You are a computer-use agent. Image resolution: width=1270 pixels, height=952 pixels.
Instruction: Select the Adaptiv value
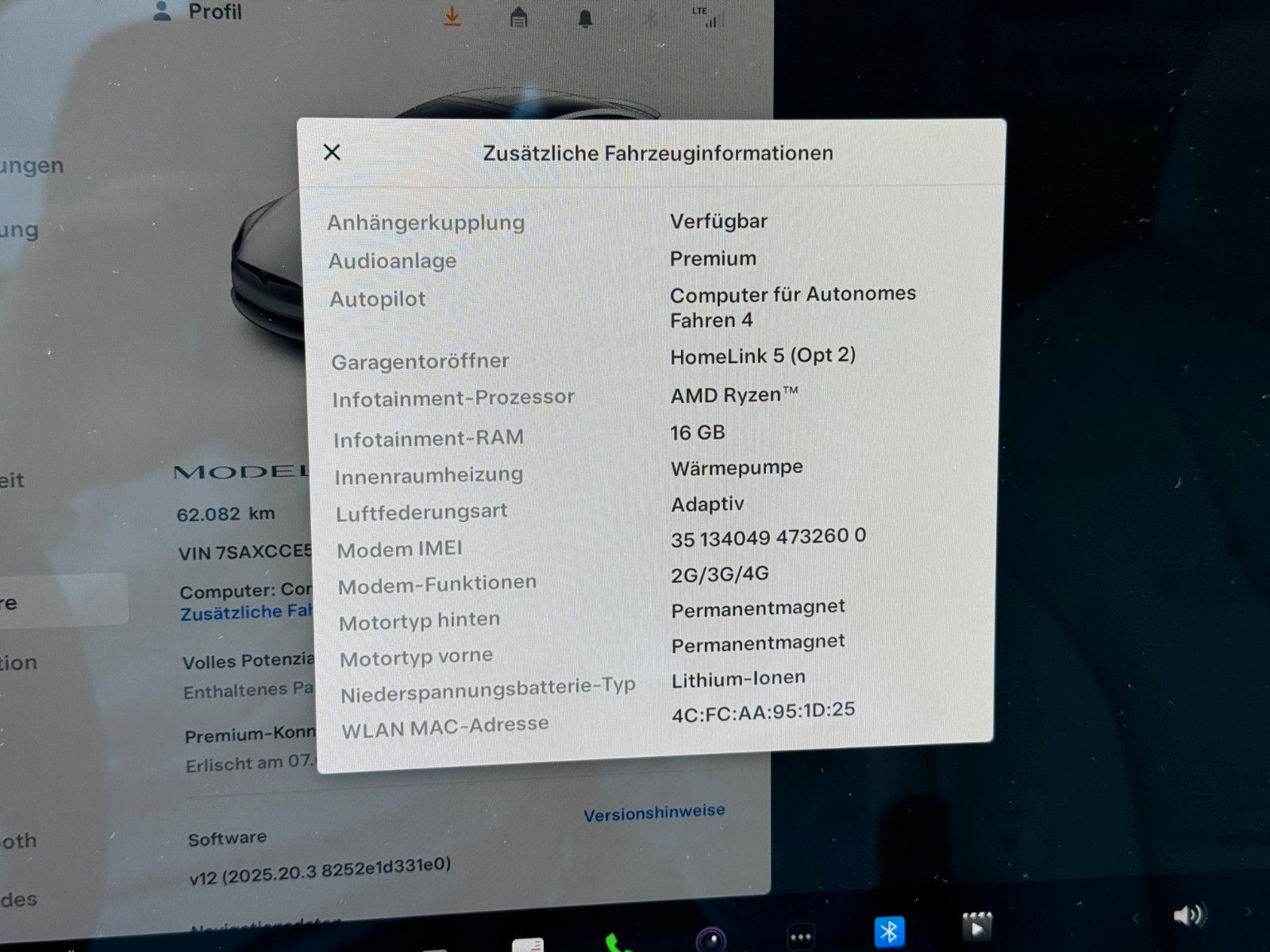pyautogui.click(x=707, y=504)
